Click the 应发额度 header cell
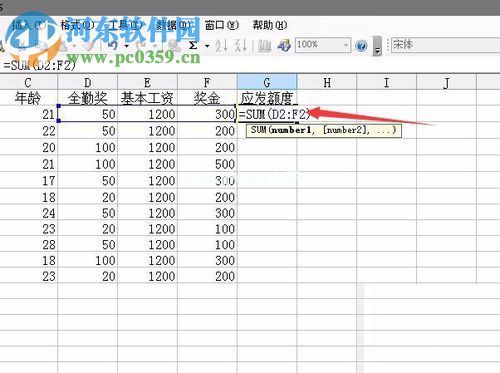 (267, 98)
